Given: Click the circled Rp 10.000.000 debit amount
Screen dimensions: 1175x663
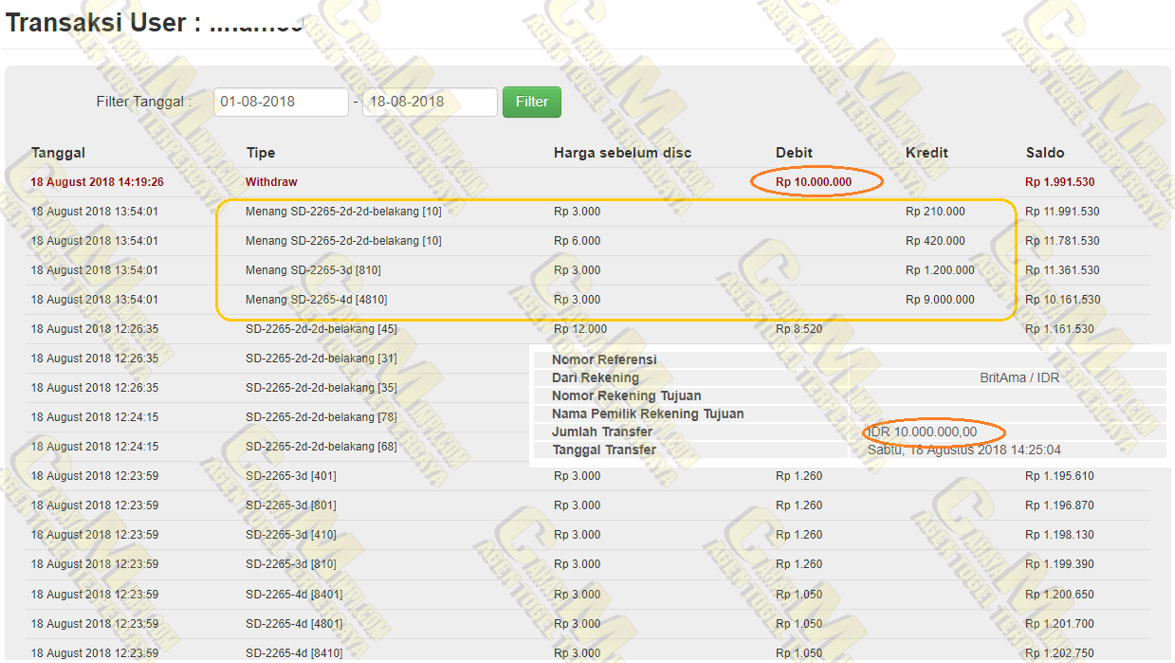Looking at the screenshot, I should pos(814,182).
